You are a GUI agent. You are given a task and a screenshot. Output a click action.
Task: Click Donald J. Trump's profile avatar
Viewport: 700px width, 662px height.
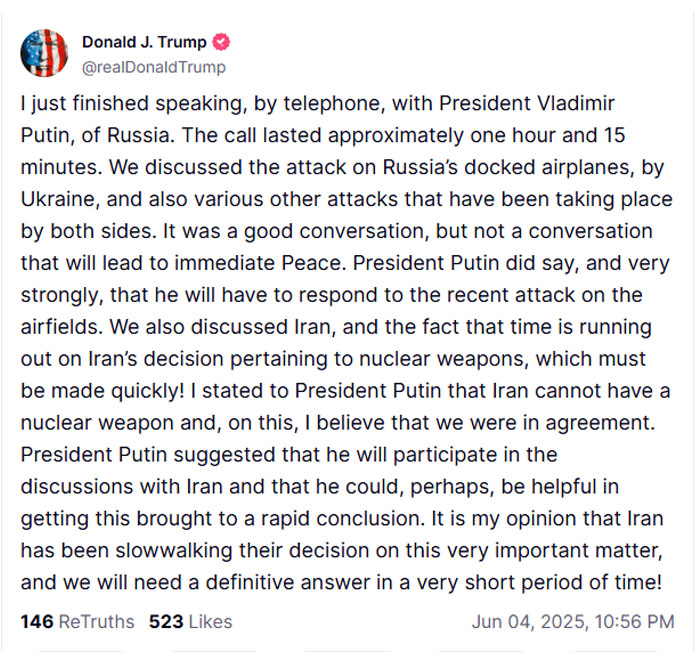pyautogui.click(x=44, y=53)
